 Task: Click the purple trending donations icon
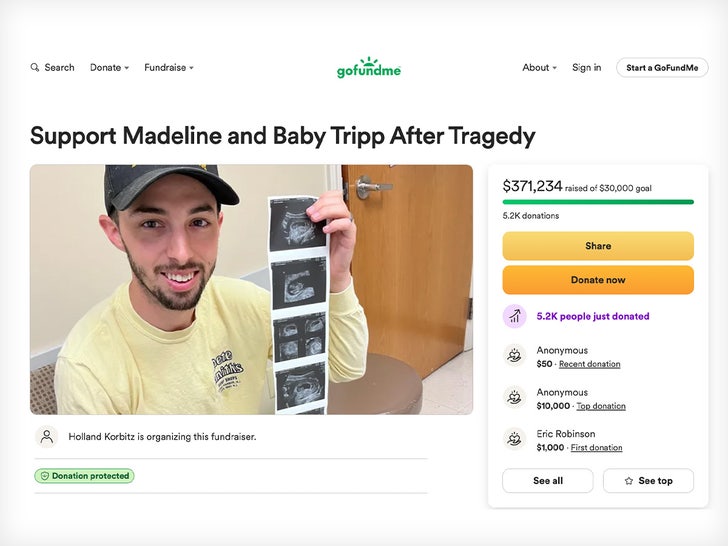coord(514,316)
